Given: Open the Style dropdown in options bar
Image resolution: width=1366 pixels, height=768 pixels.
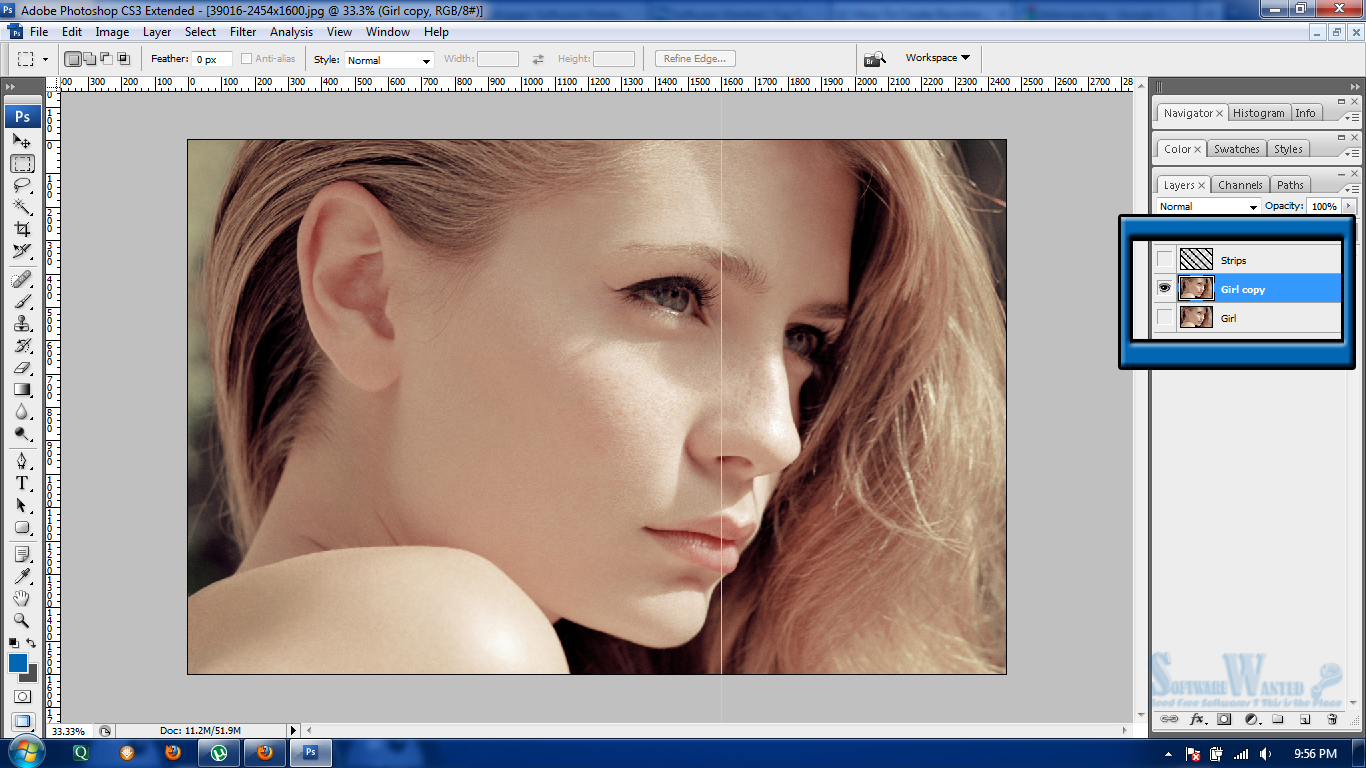Looking at the screenshot, I should [x=389, y=60].
